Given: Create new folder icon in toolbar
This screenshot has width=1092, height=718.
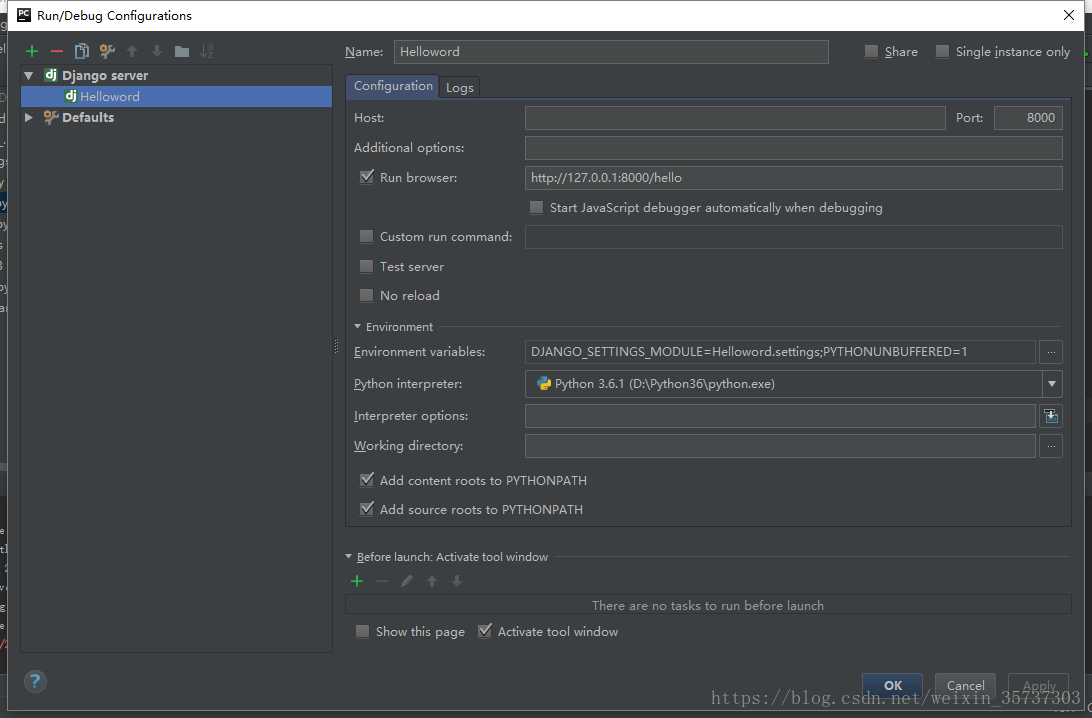Looking at the screenshot, I should 182,51.
